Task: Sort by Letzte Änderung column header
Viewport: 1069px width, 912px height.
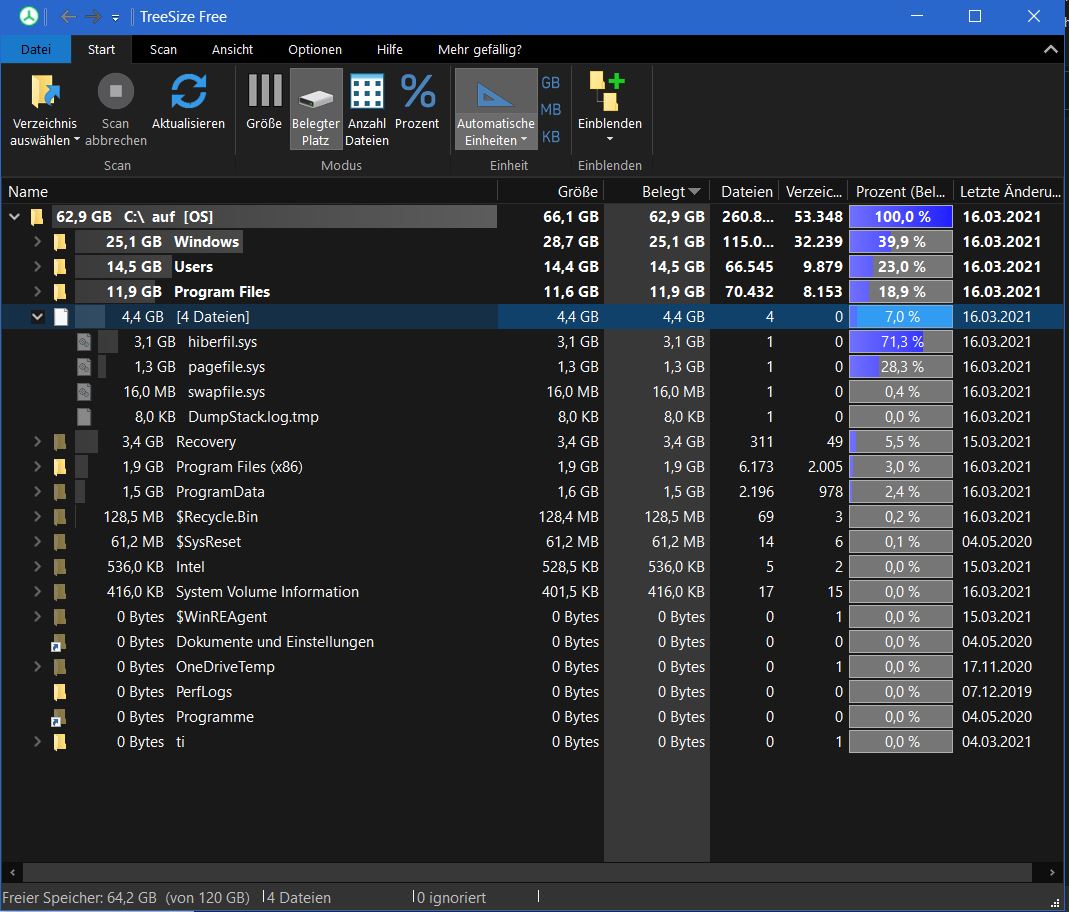Action: click(1010, 192)
